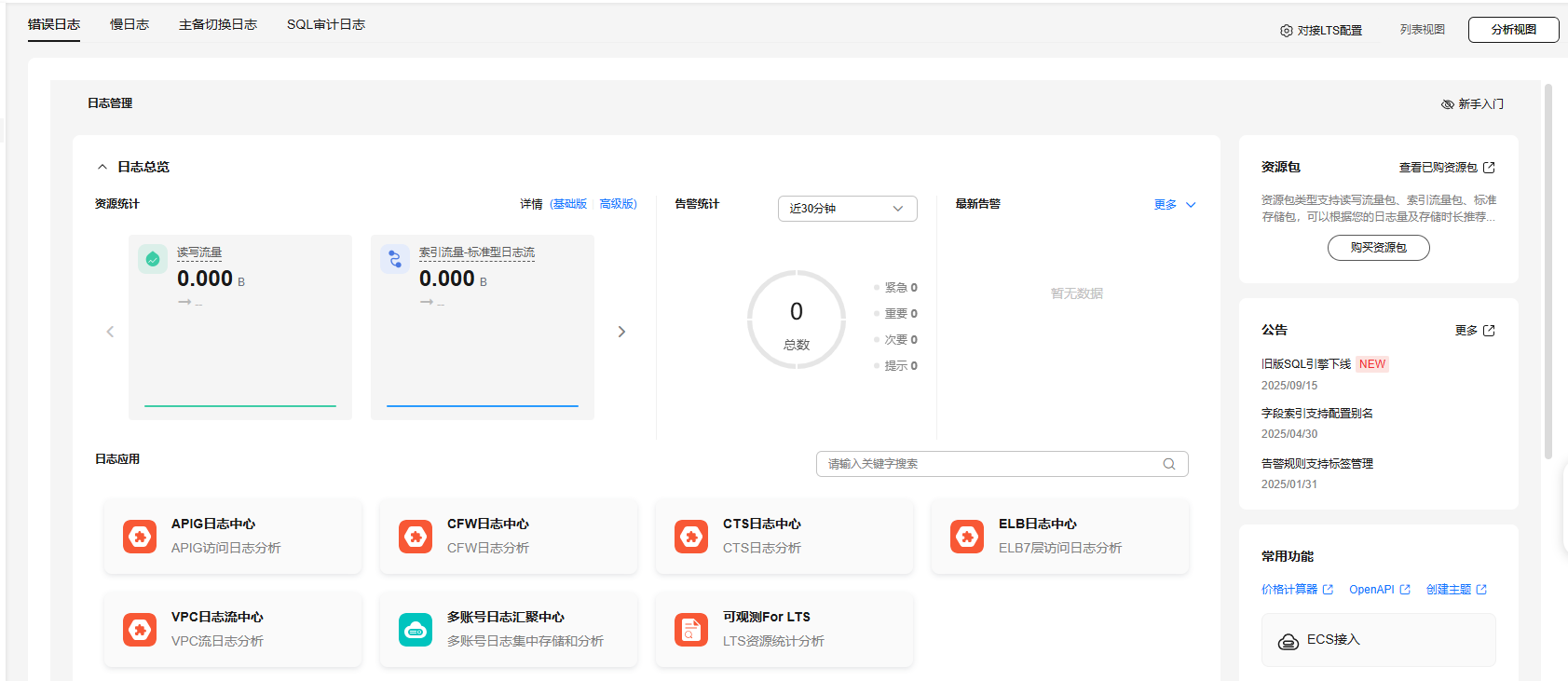Click the 购买资源包 button
Viewport: 1568px width, 681px height.
[1378, 248]
